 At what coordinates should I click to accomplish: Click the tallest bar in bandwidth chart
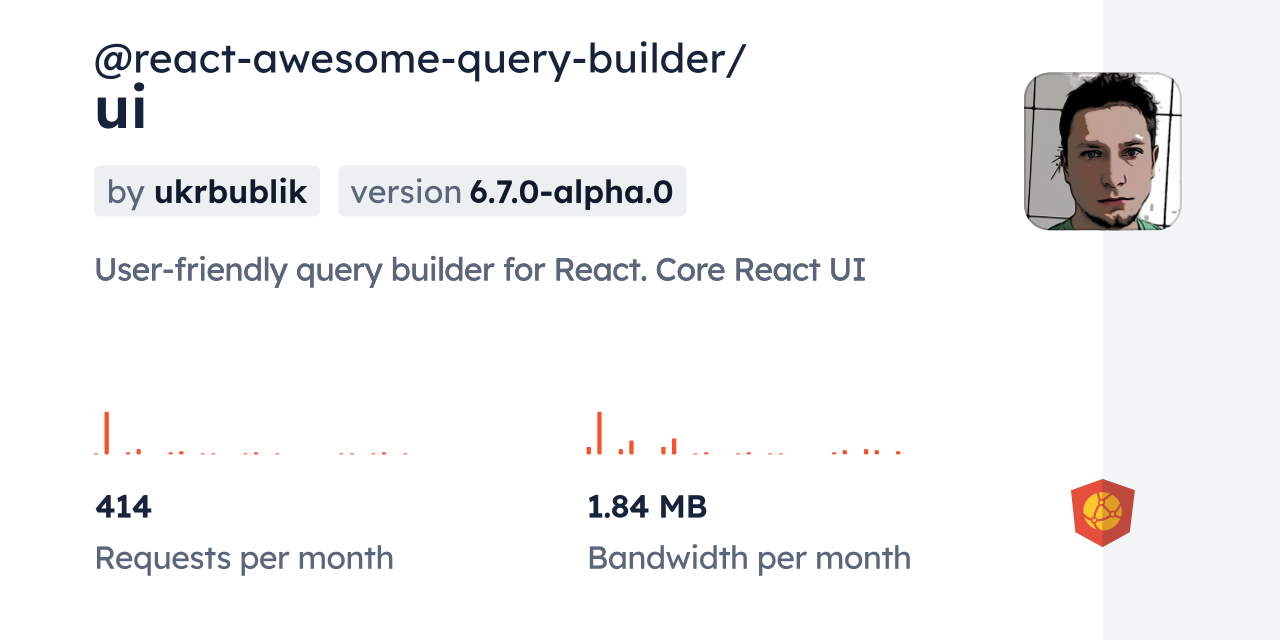click(599, 432)
